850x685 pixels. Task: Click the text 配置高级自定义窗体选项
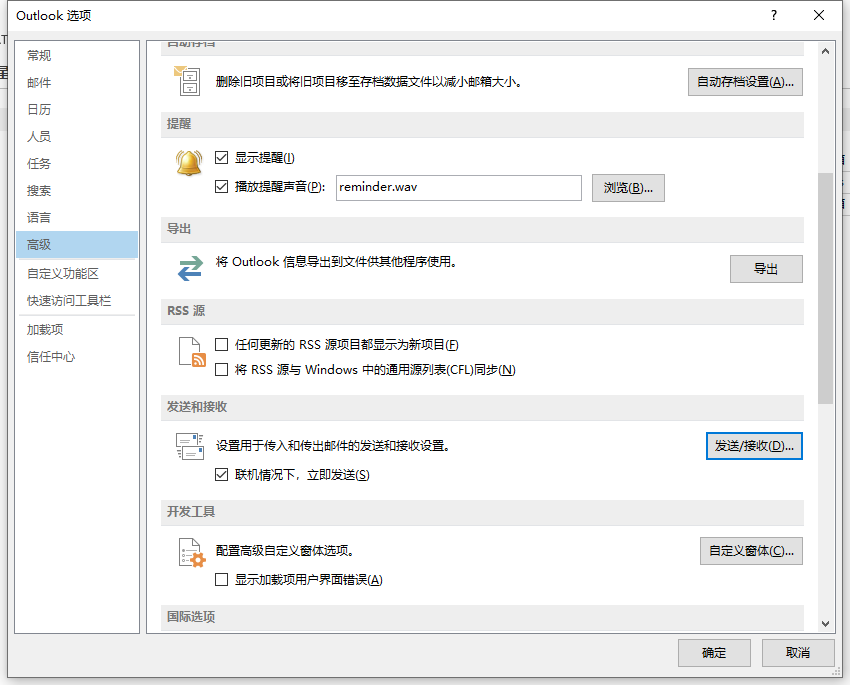(285, 551)
